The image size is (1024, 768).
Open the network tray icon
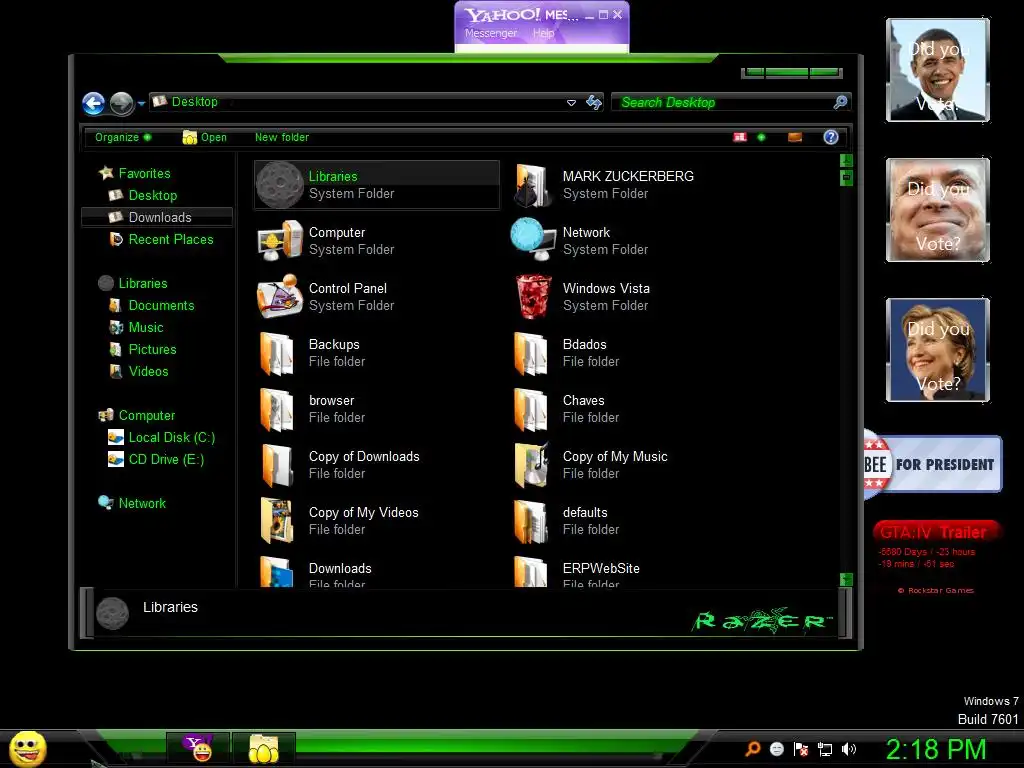click(825, 750)
